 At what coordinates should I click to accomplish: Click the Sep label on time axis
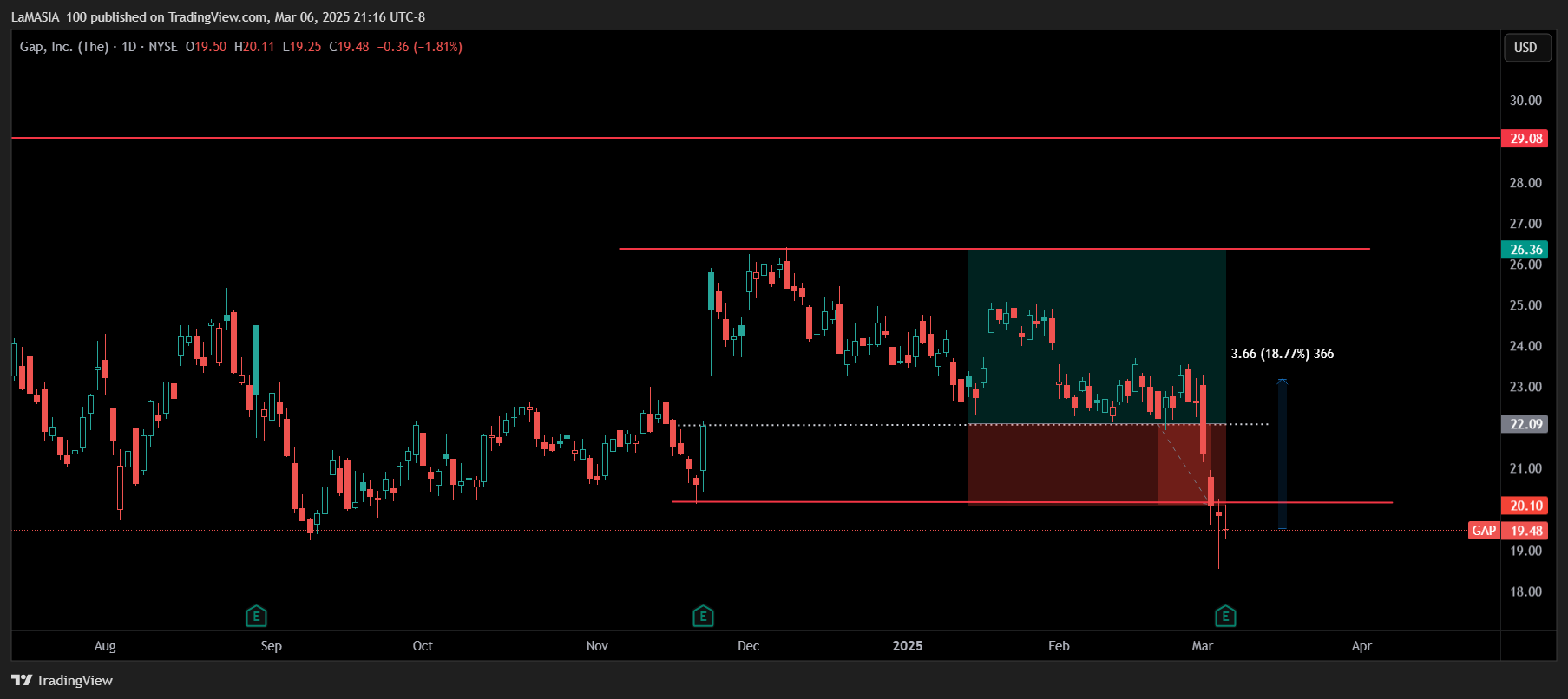[x=272, y=646]
